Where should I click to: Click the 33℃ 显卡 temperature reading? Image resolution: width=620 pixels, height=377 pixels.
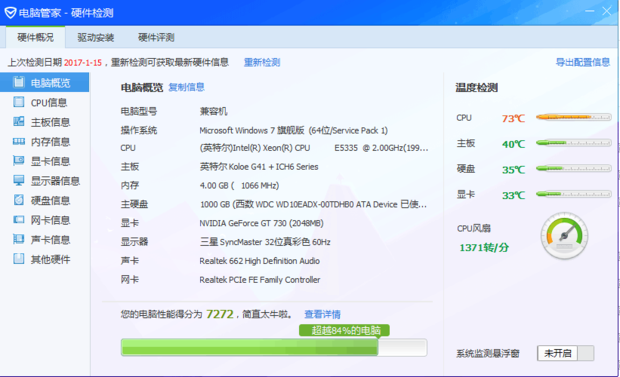[513, 195]
